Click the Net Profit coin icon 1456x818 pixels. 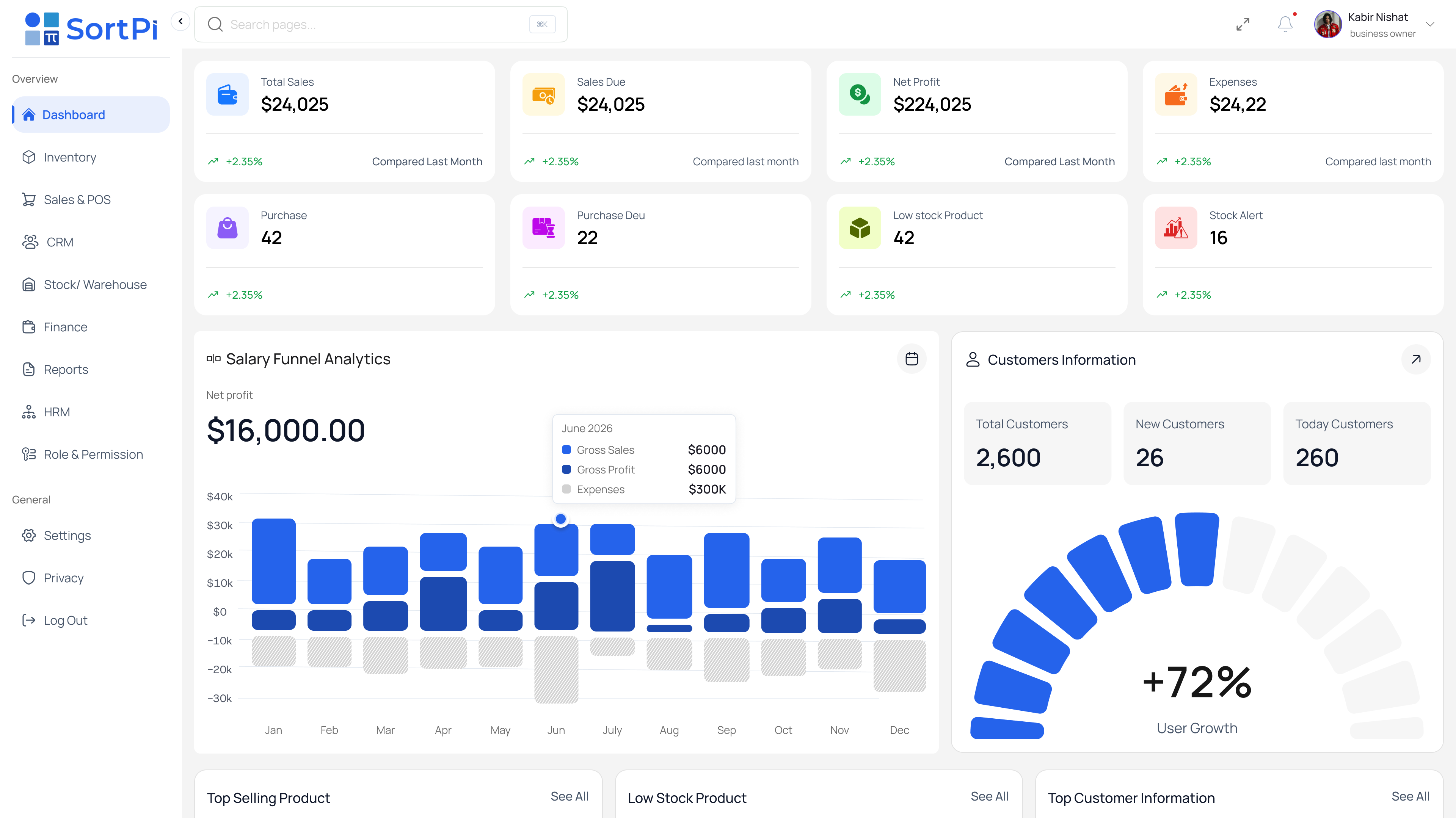(x=859, y=94)
